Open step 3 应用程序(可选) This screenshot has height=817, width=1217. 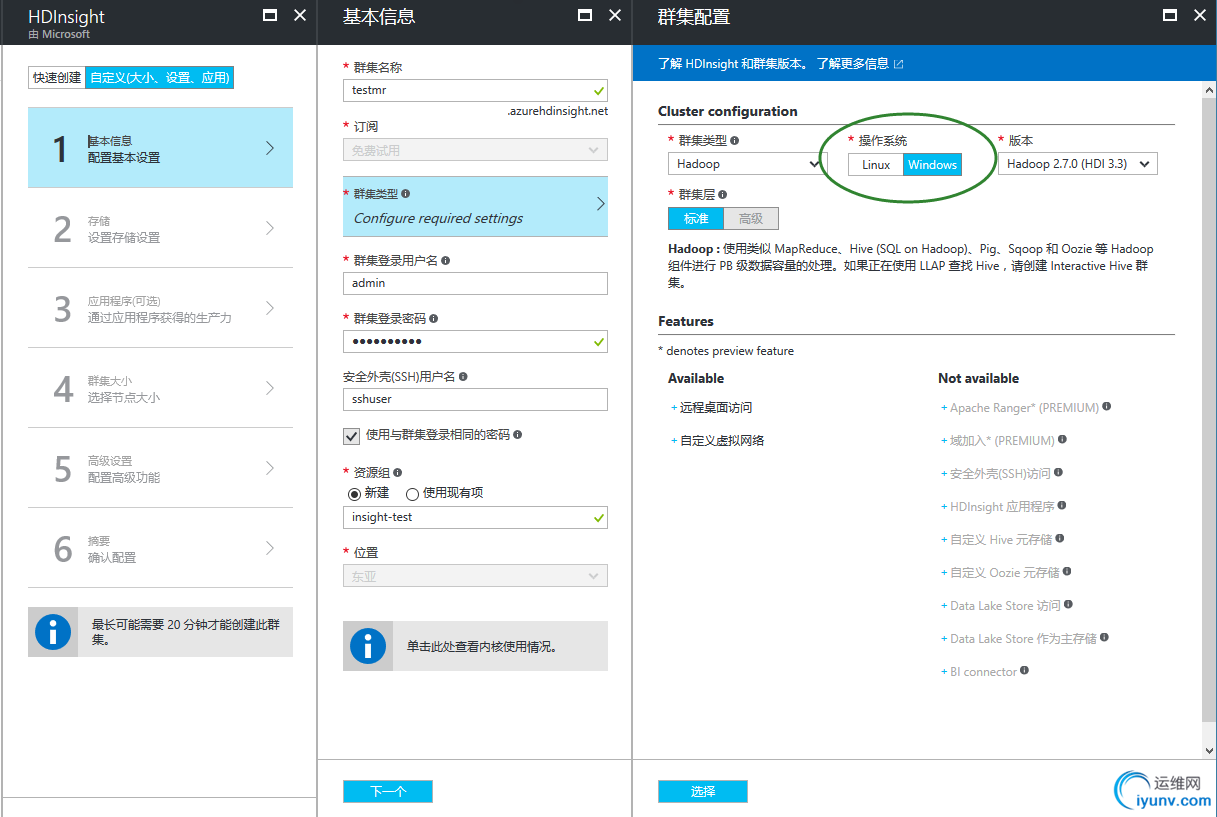tap(160, 308)
